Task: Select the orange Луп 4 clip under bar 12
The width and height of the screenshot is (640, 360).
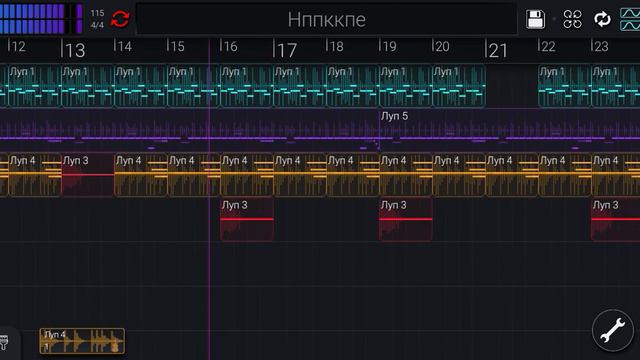Action: pyautogui.click(x=35, y=175)
